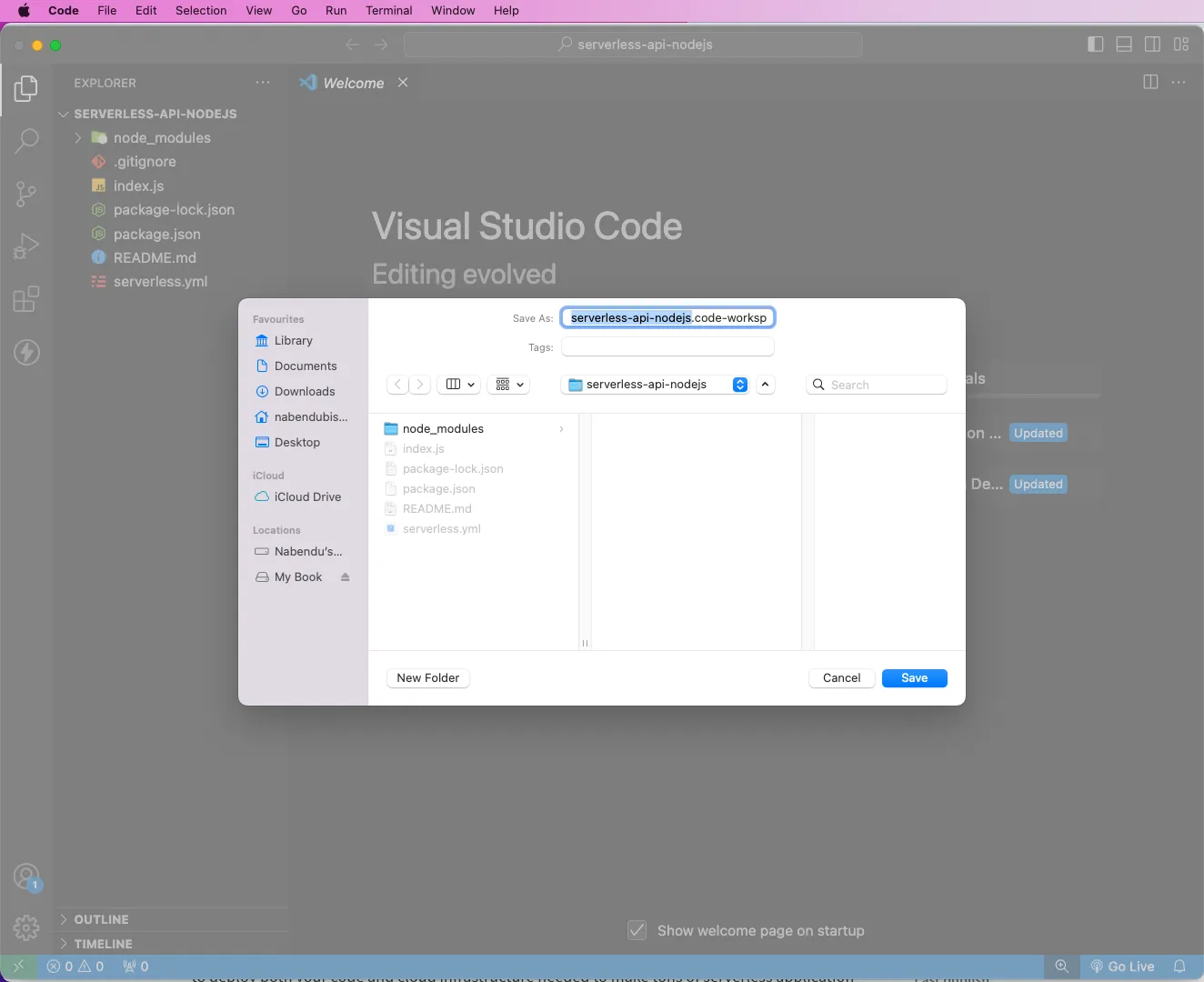
Task: Open the Accounts icon in activity bar
Action: point(26,877)
